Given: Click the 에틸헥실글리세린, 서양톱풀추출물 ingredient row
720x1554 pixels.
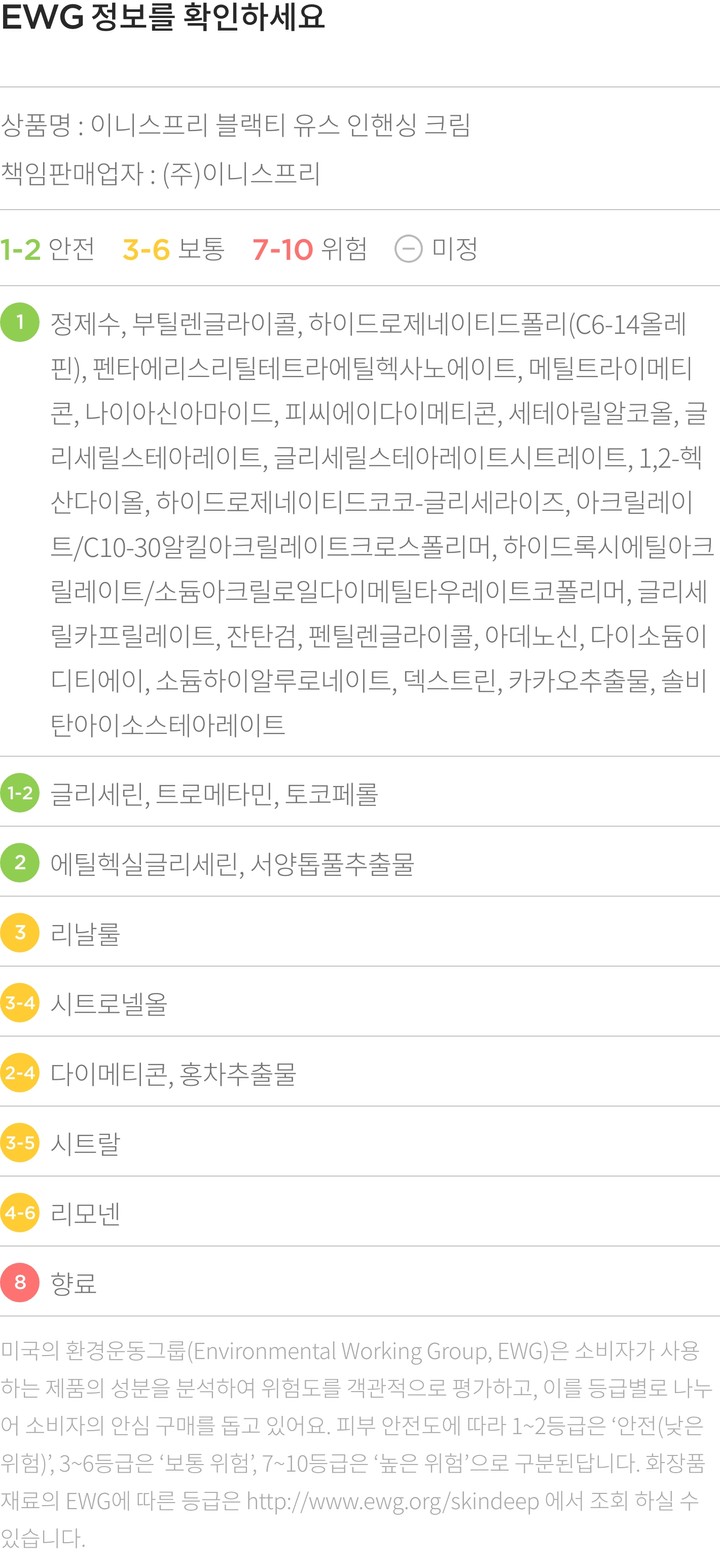Looking at the screenshot, I should [x=232, y=863].
